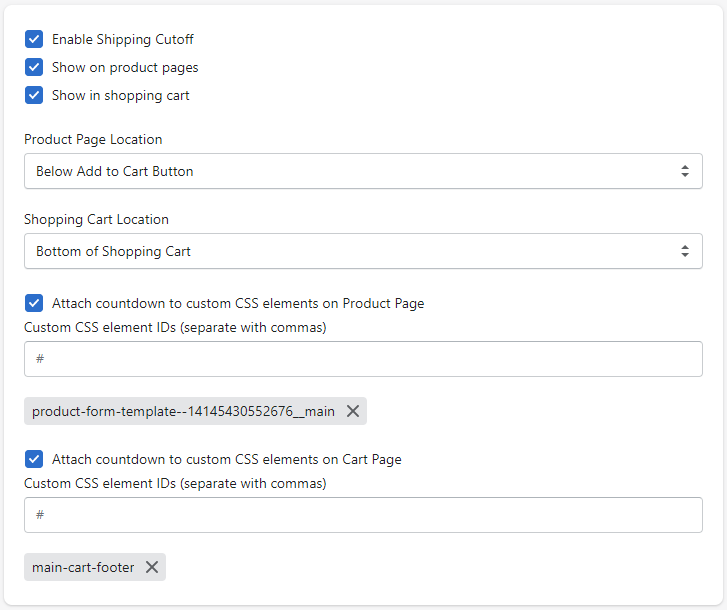Select the product-form-template--14145430552676__main tag text
The width and height of the screenshot is (727, 610).
coord(183,411)
